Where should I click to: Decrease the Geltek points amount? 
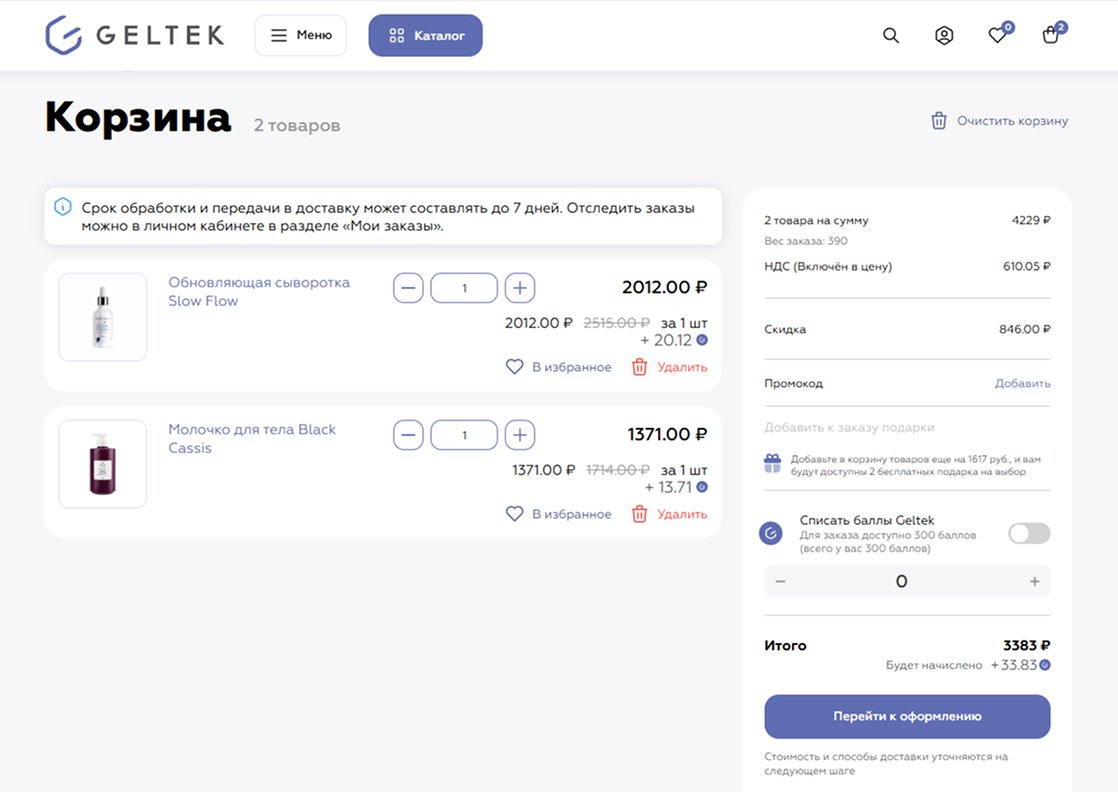click(780, 582)
